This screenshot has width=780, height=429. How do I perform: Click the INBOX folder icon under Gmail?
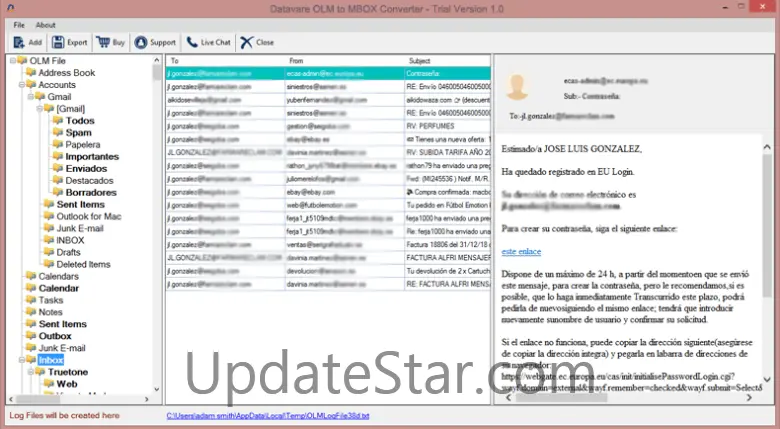click(x=49, y=240)
